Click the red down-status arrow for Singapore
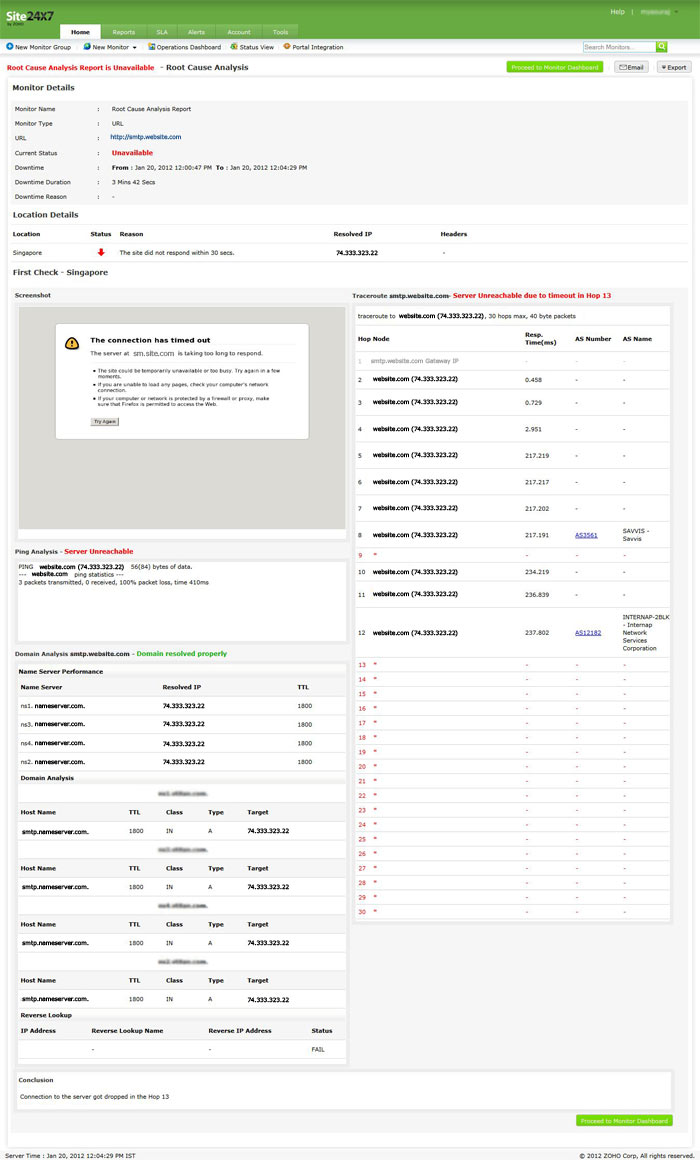This screenshot has width=700, height=1160. click(x=100, y=252)
